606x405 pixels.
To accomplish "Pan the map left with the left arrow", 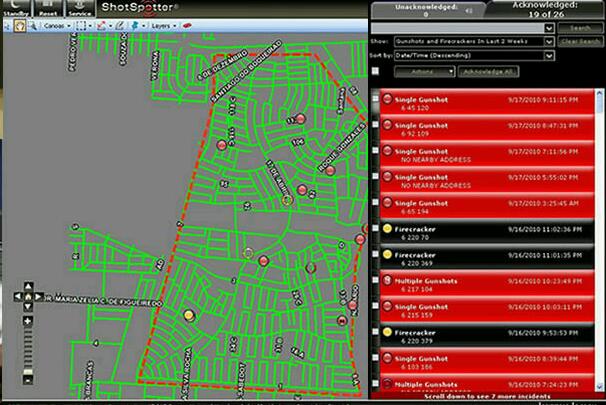I will pos(18,296).
